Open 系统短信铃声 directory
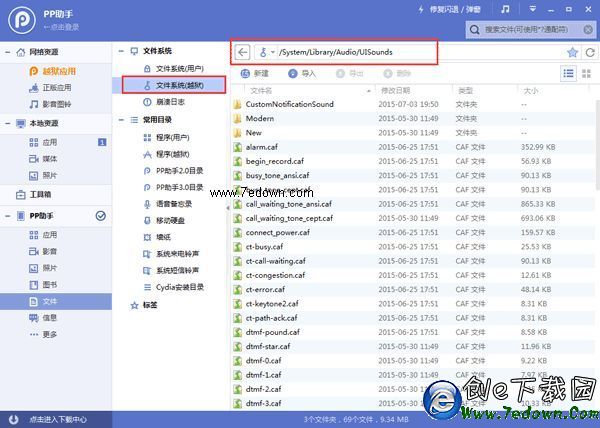 (171, 270)
